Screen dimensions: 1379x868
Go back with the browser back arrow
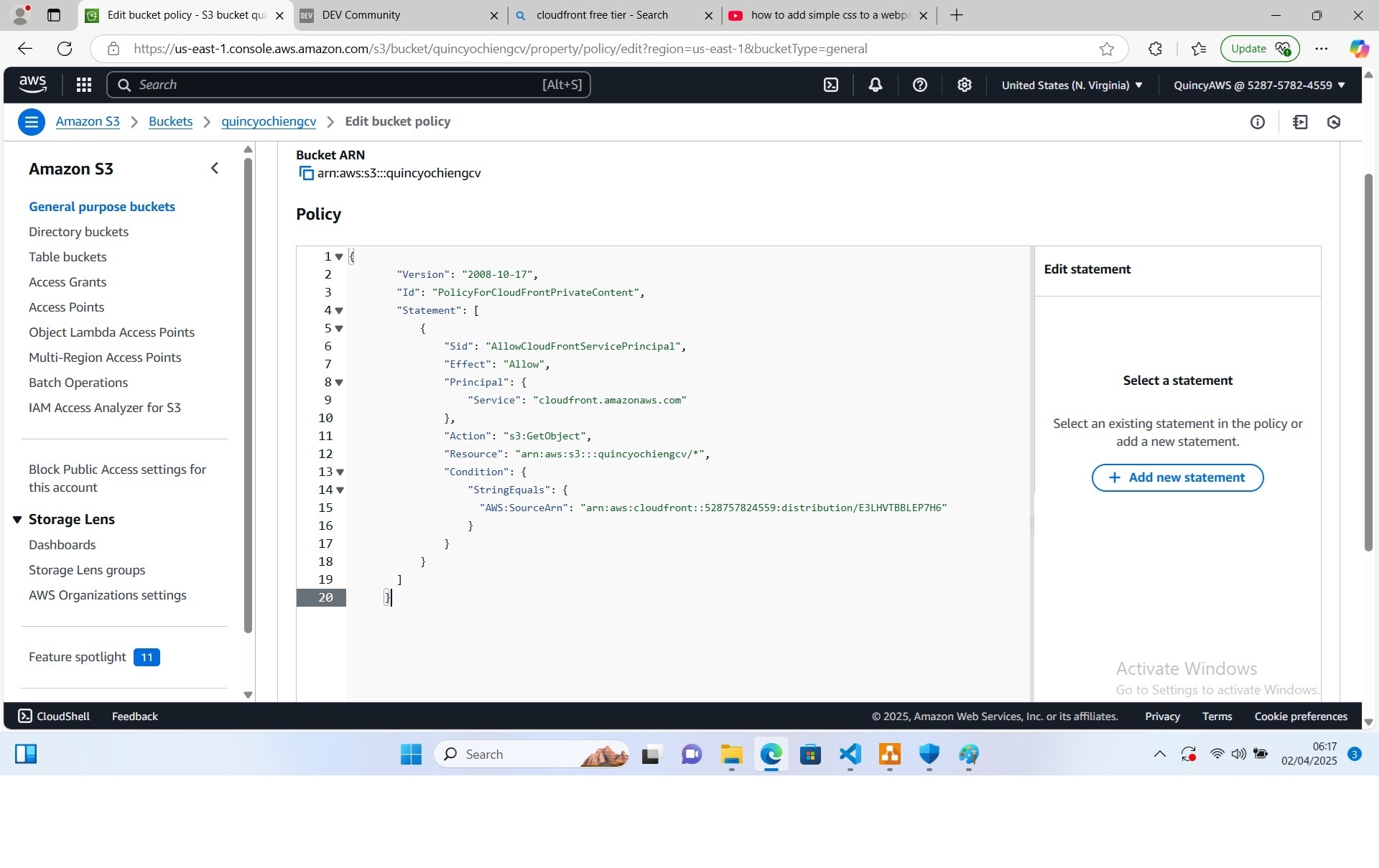pyautogui.click(x=25, y=49)
